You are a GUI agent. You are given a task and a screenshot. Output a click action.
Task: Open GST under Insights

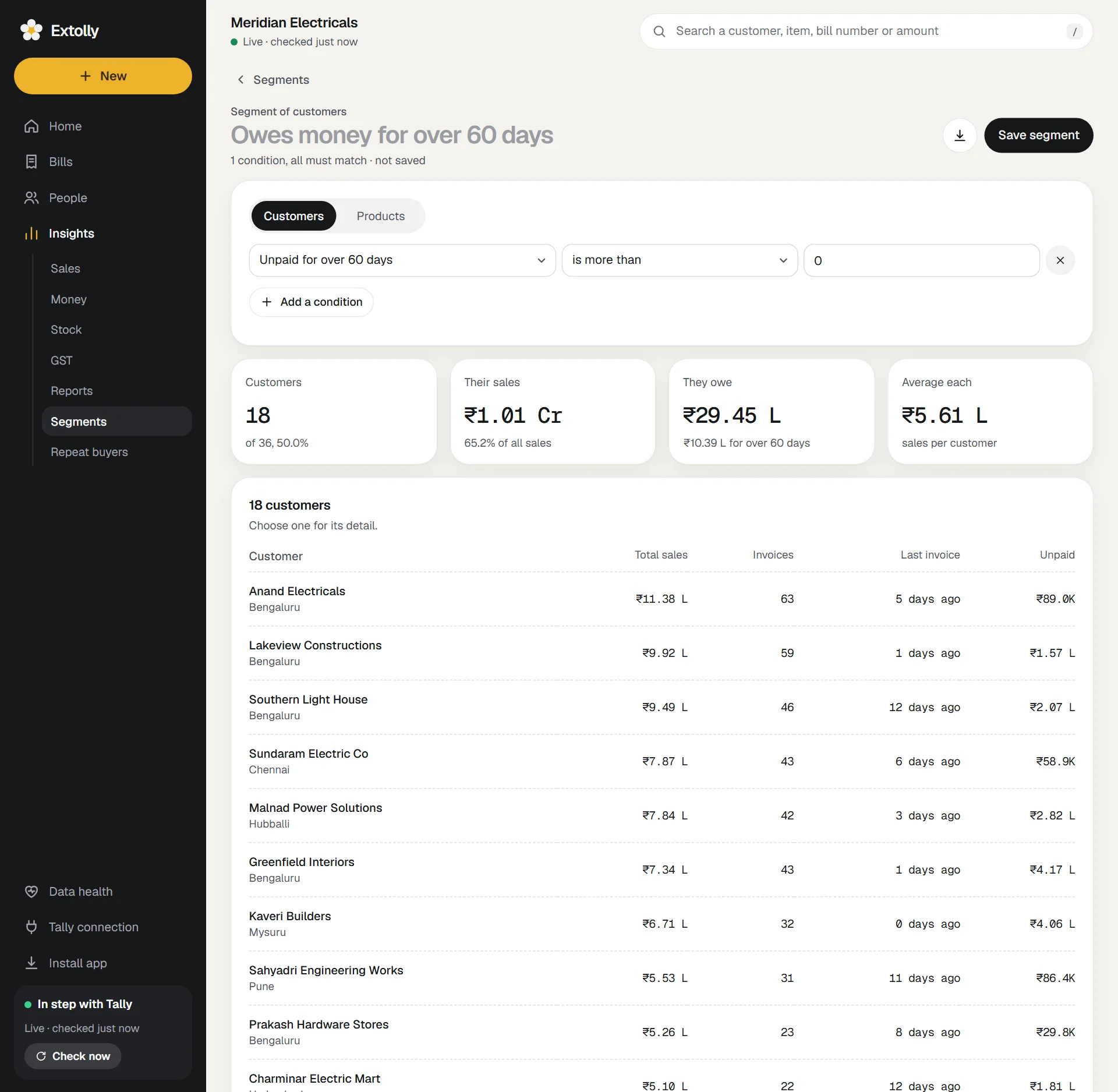pyautogui.click(x=117, y=361)
